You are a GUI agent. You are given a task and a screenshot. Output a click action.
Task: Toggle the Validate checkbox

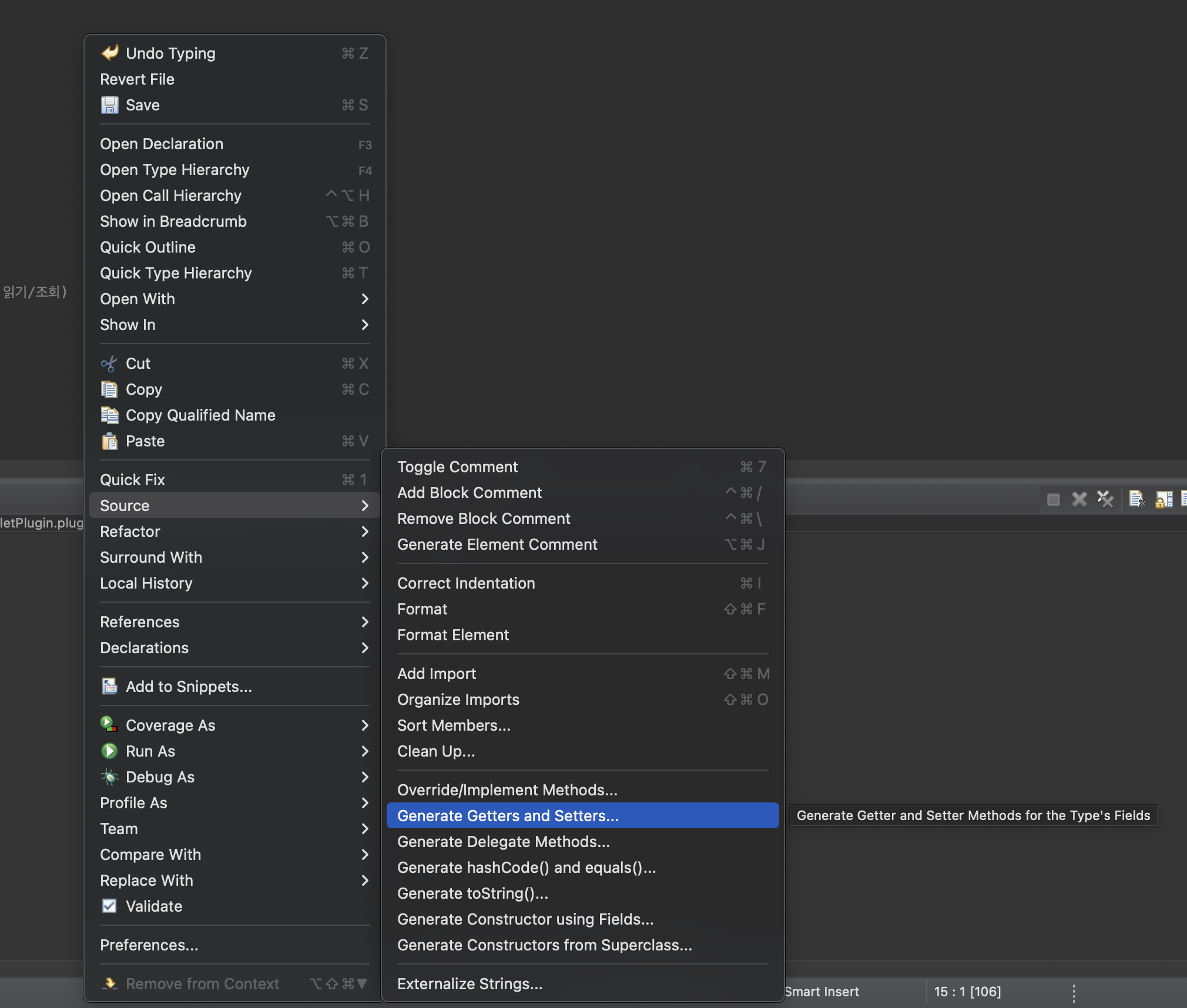pos(109,906)
